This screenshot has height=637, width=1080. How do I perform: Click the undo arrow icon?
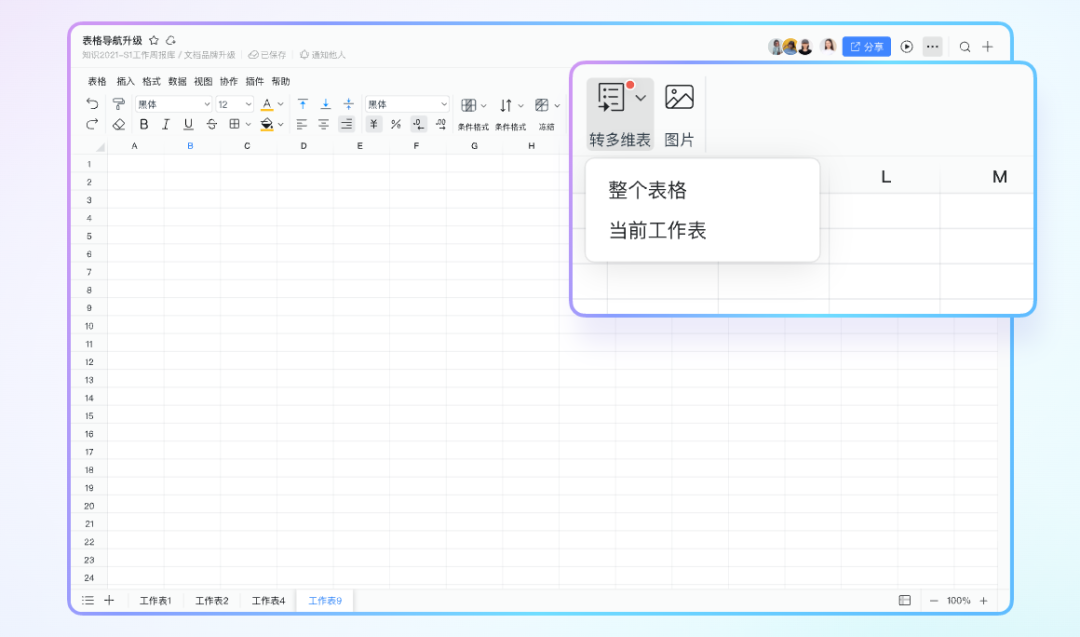pos(92,104)
